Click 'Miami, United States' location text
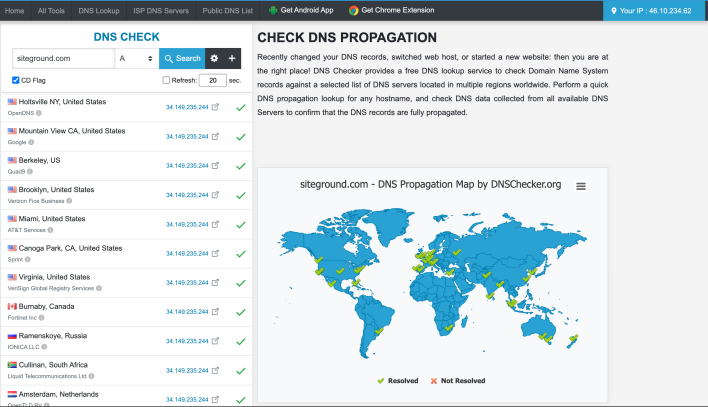The image size is (708, 407). (x=52, y=219)
